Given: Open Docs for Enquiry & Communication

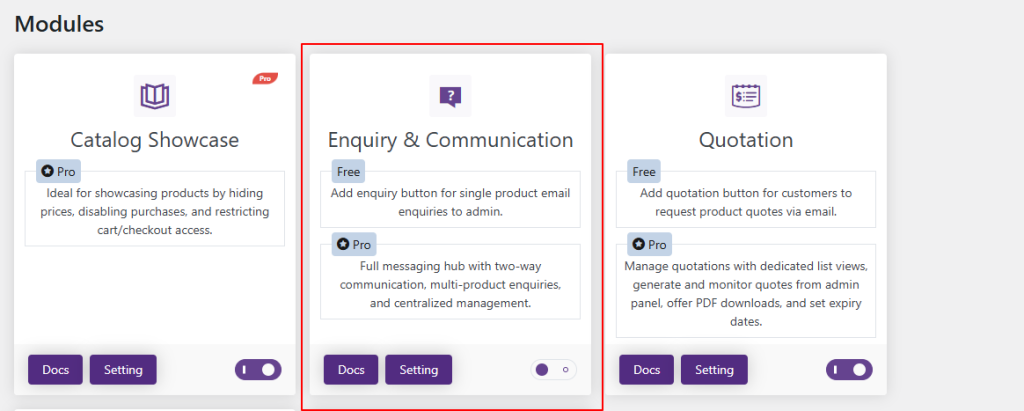Looking at the screenshot, I should coord(351,370).
